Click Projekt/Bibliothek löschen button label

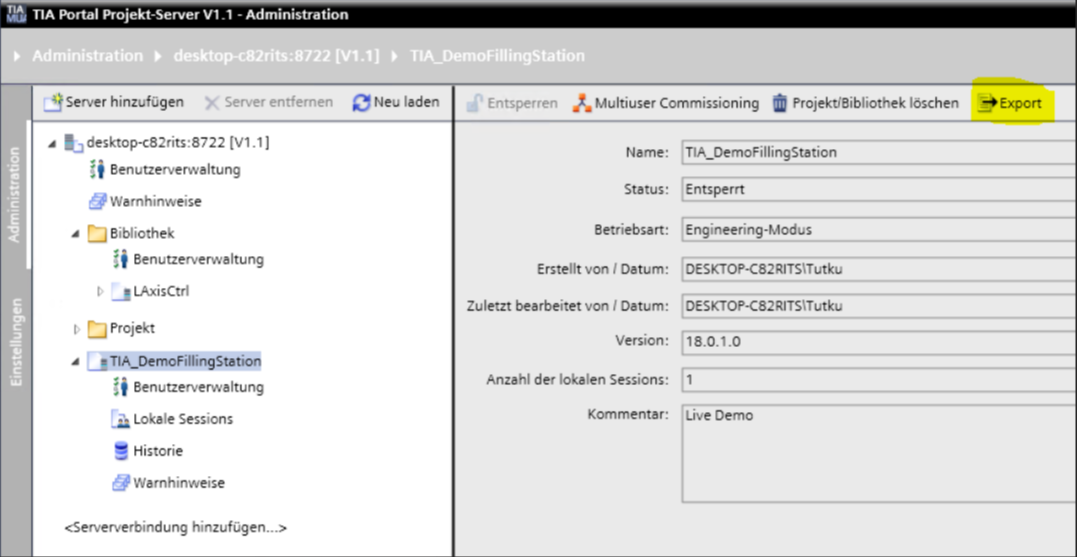click(x=876, y=104)
